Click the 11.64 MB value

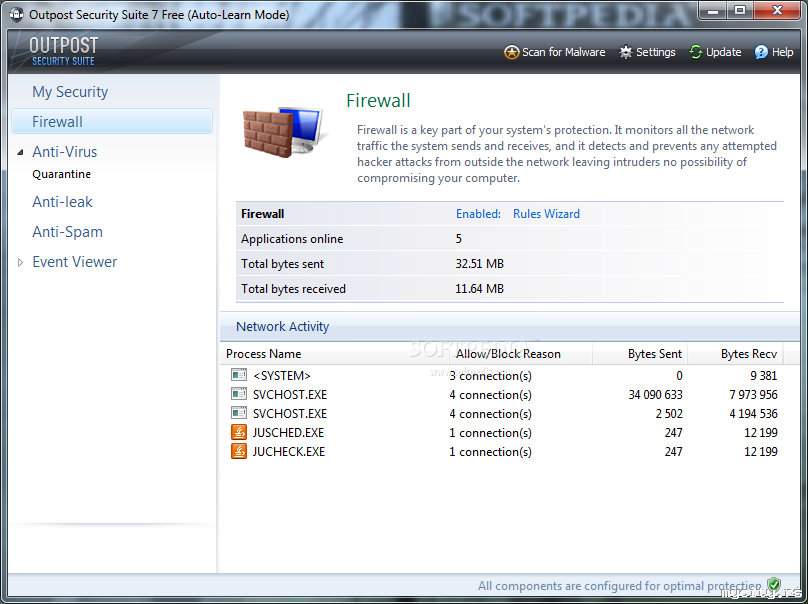point(479,289)
